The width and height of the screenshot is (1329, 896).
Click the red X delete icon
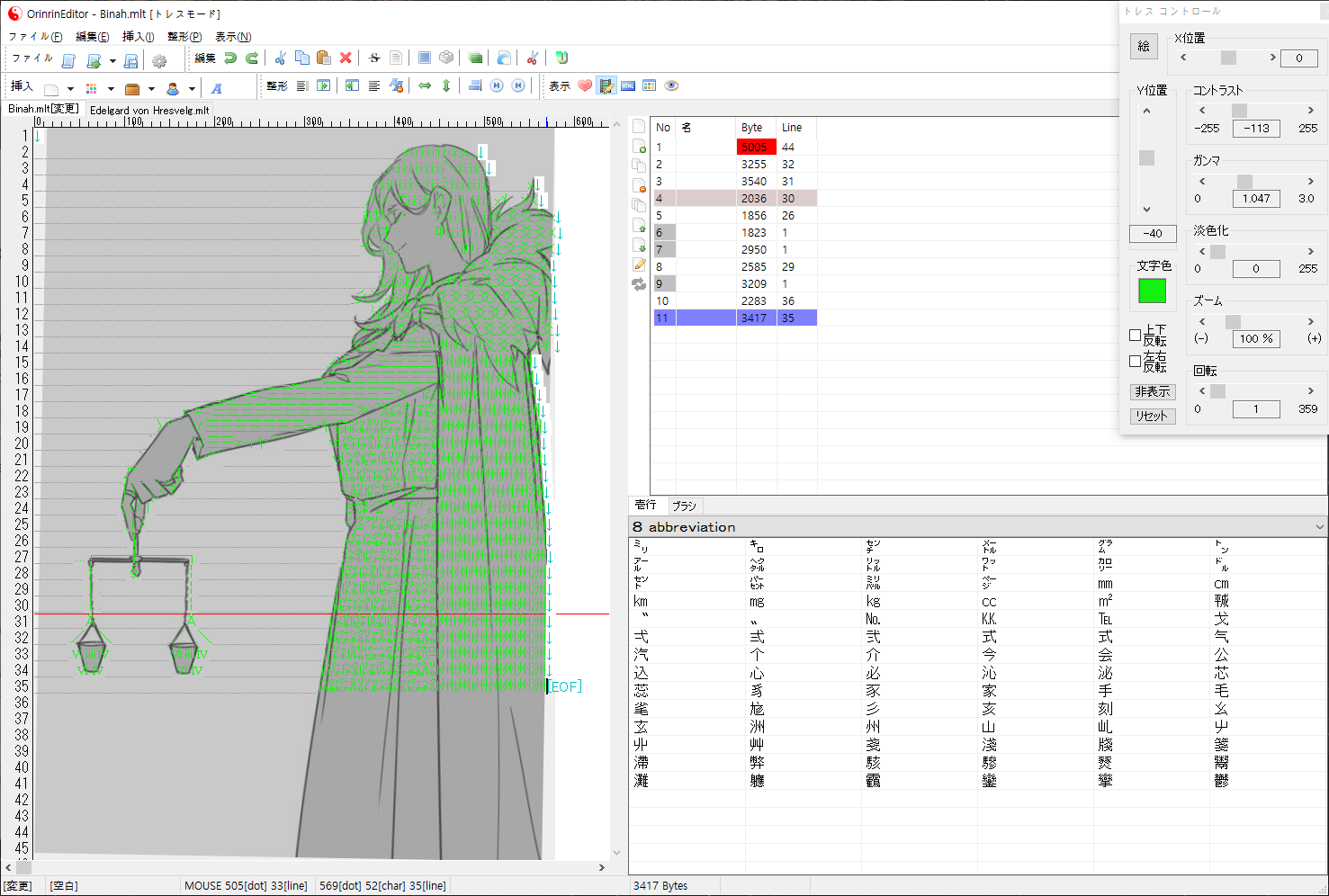(346, 58)
